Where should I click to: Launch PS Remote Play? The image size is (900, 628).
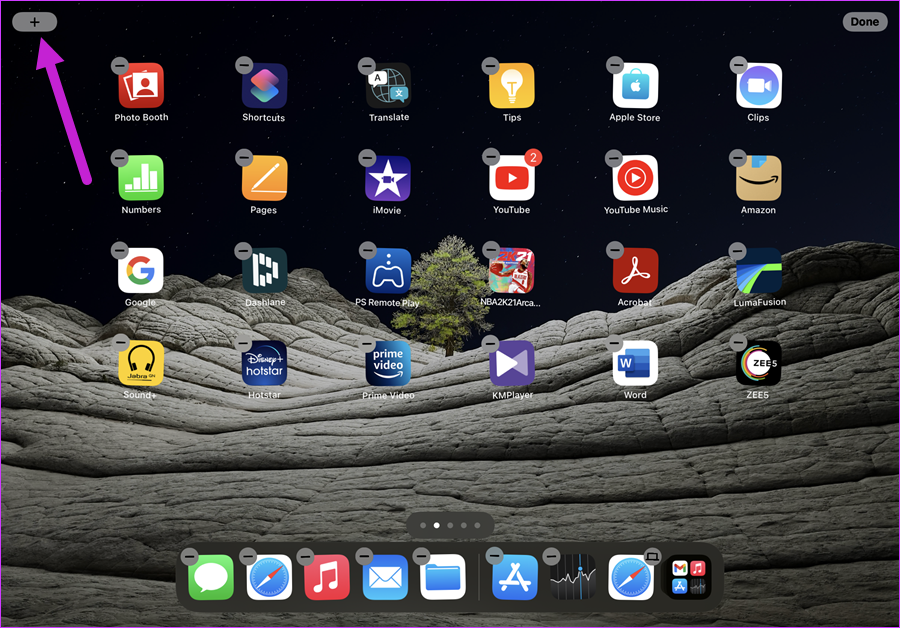[x=389, y=270]
